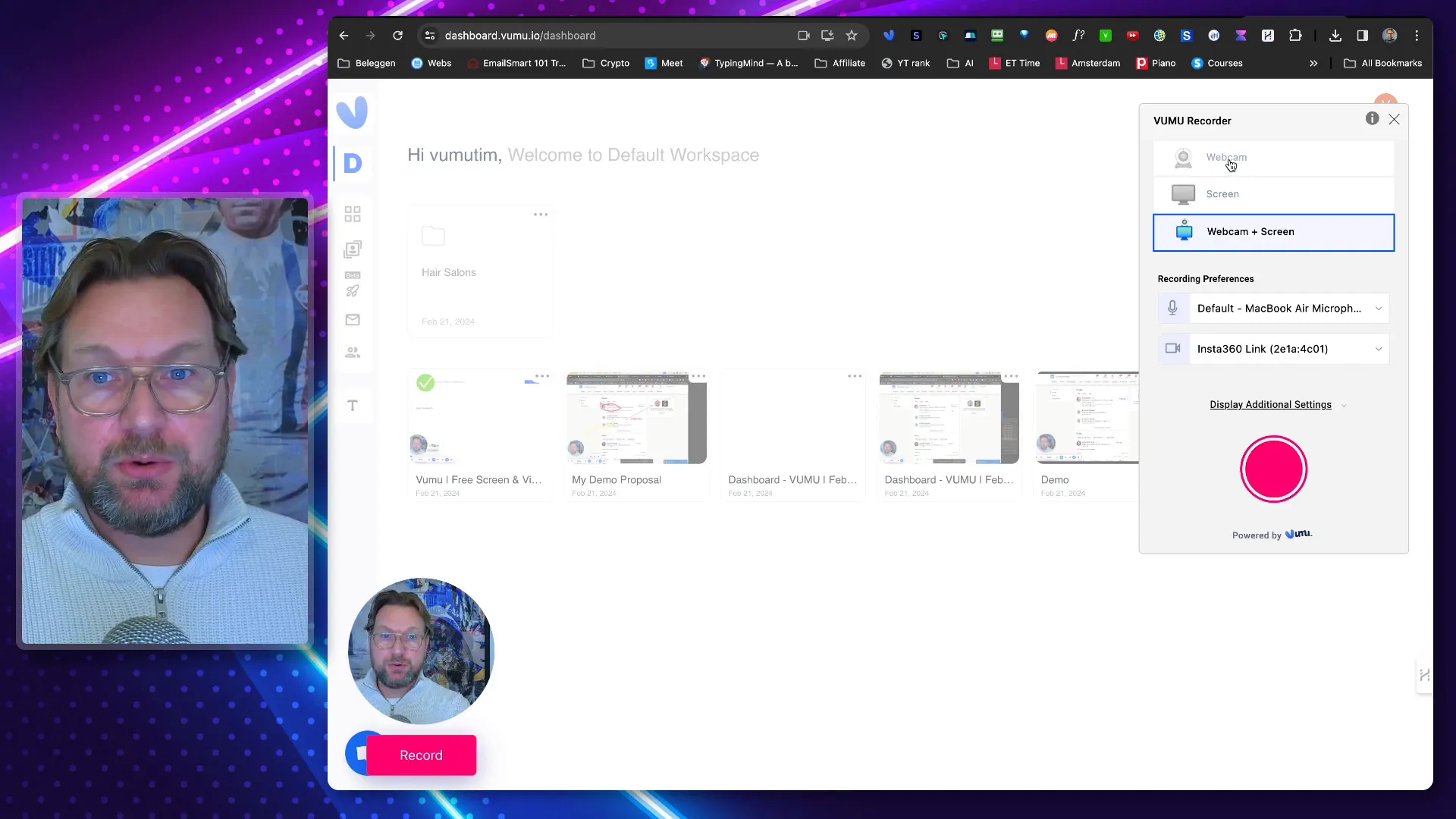This screenshot has width=1456, height=819.
Task: Reload the page
Action: pyautogui.click(x=397, y=36)
